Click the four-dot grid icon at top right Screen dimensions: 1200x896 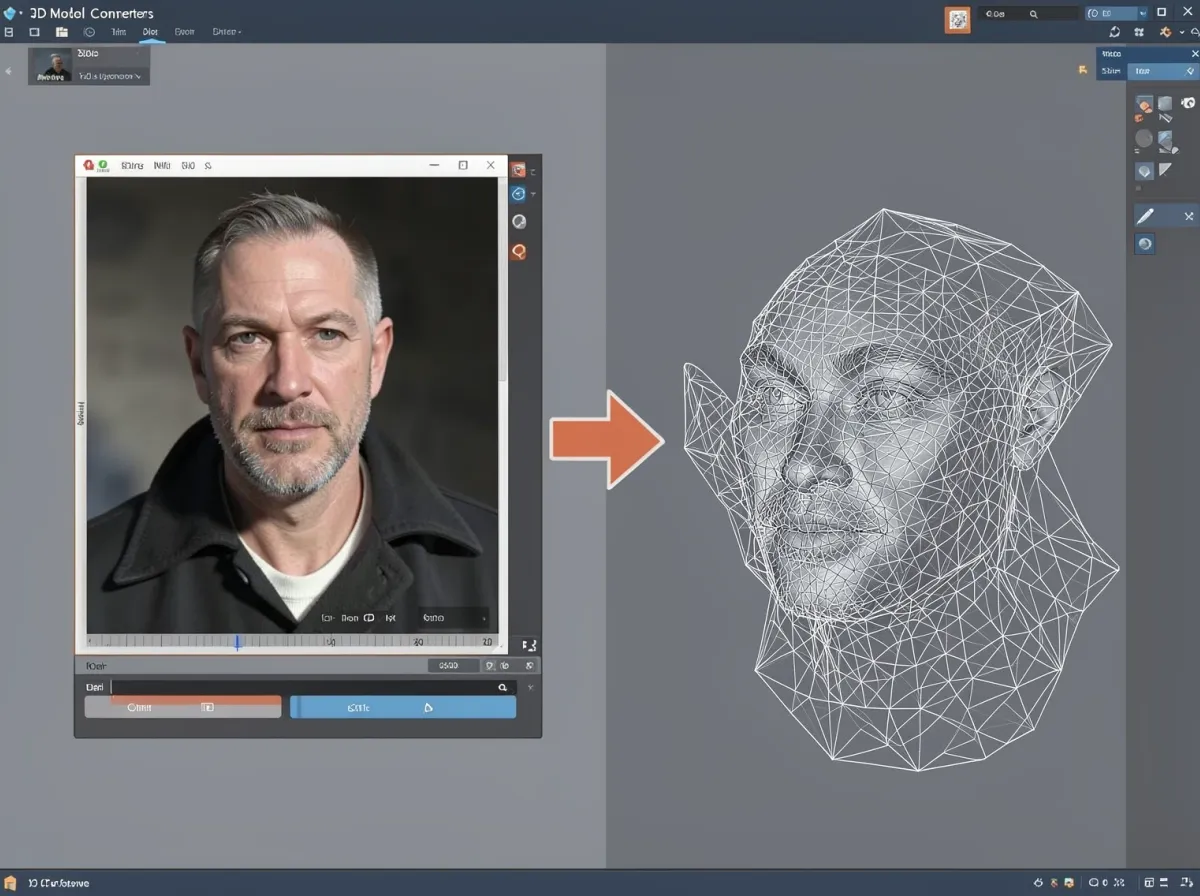coord(1141,33)
